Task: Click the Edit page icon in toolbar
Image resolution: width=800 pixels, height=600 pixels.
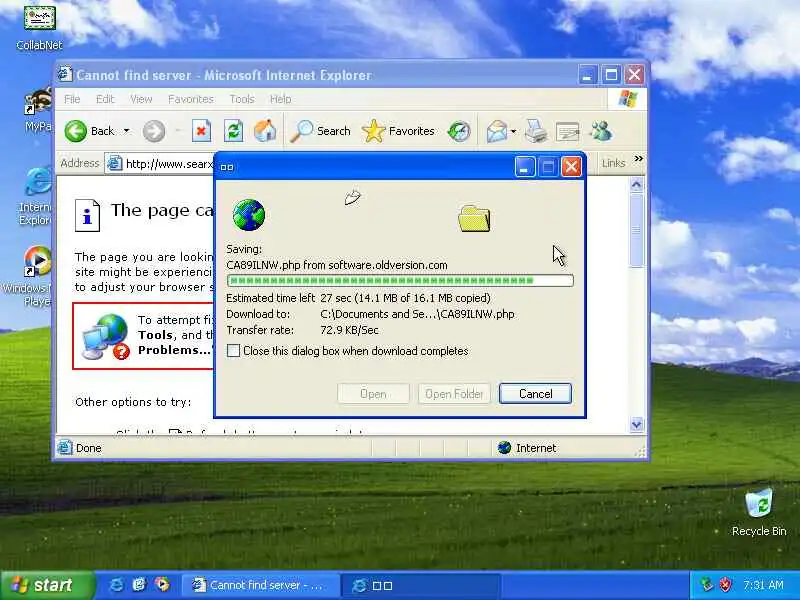Action: (567, 132)
